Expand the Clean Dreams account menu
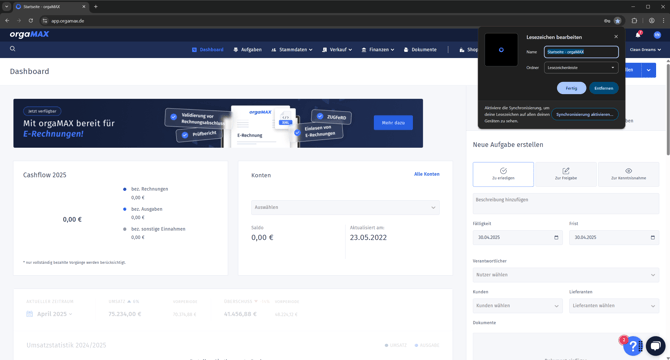The width and height of the screenshot is (670, 360). (x=645, y=50)
